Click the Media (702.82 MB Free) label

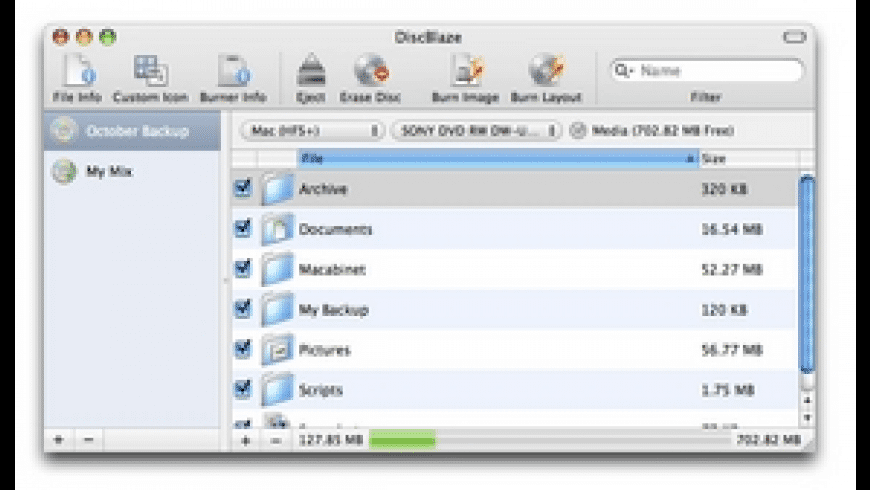click(663, 131)
